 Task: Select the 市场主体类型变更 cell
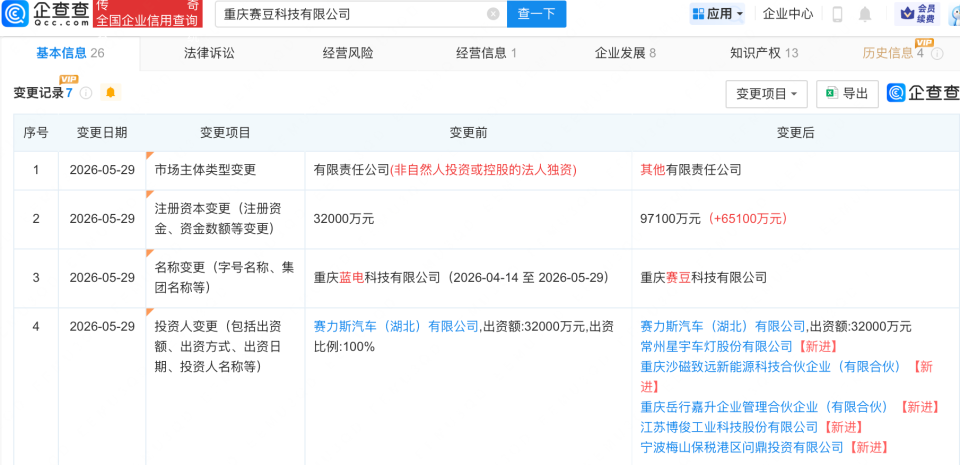[225, 169]
